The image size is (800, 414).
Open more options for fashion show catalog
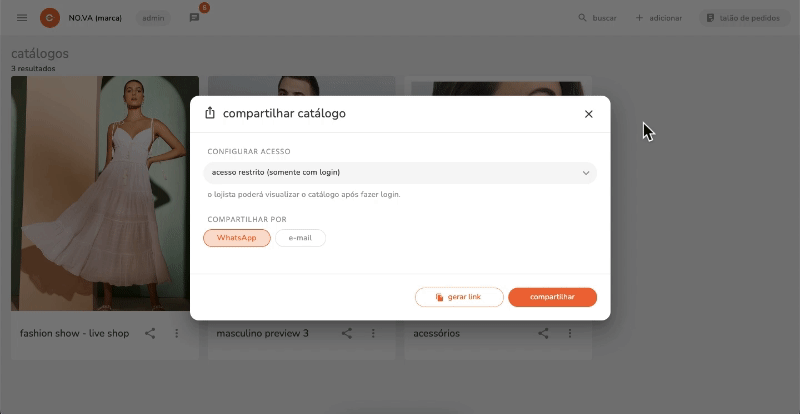point(177,333)
